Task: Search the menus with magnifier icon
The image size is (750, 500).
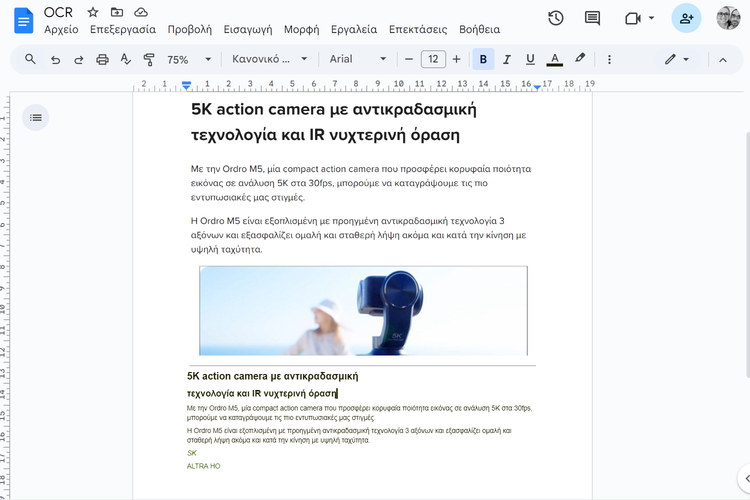Action: 30,59
